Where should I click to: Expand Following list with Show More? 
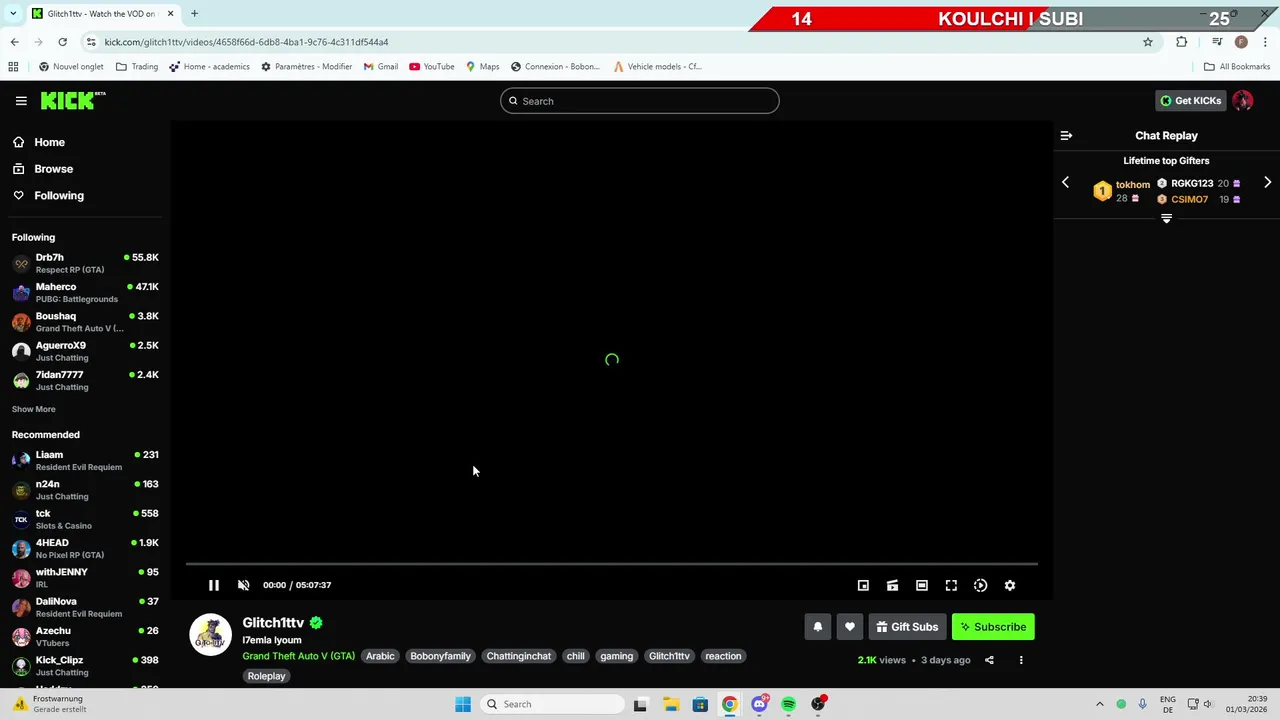(x=33, y=409)
